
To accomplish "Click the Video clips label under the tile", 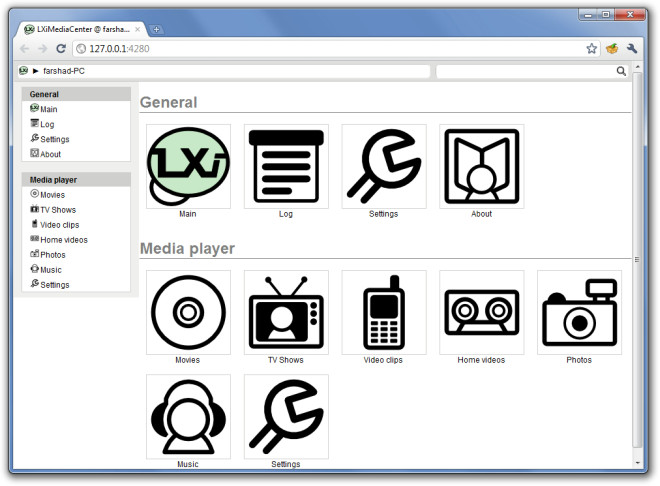I will (x=383, y=360).
